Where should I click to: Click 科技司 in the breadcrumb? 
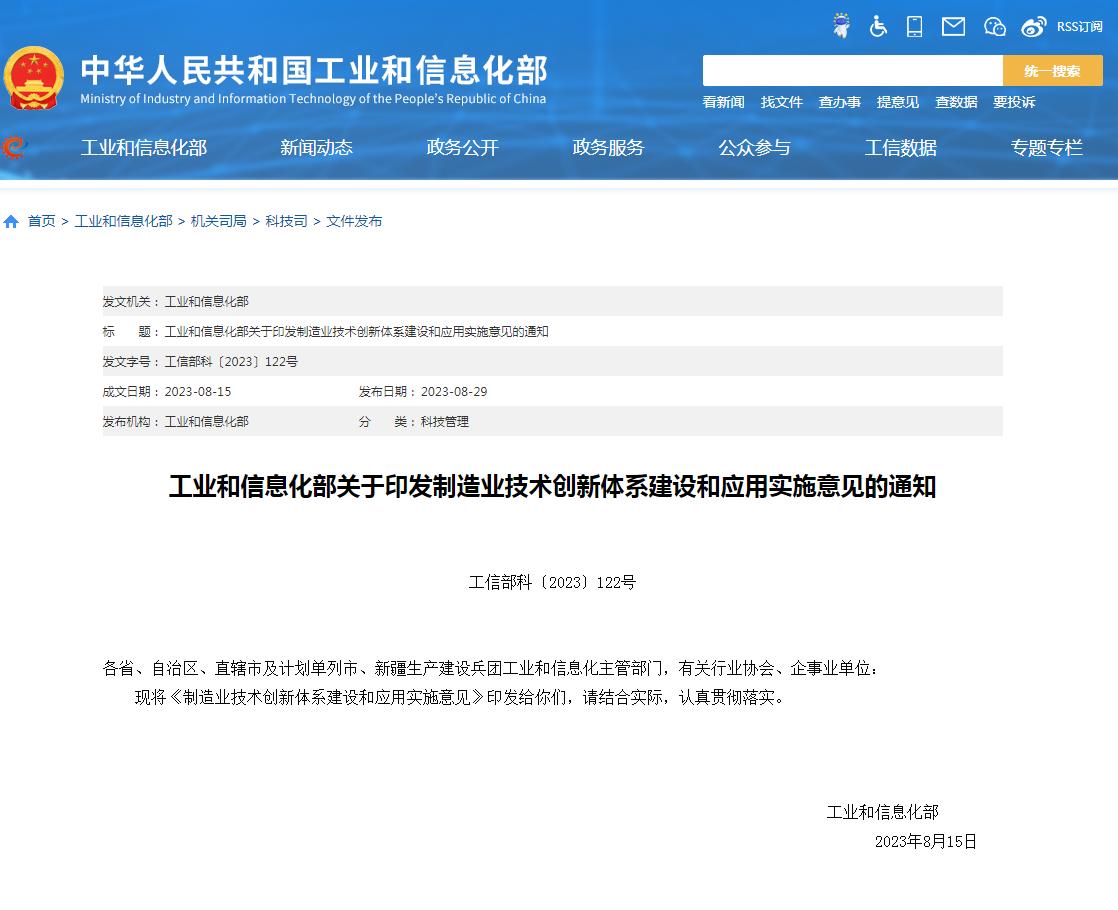[x=286, y=221]
